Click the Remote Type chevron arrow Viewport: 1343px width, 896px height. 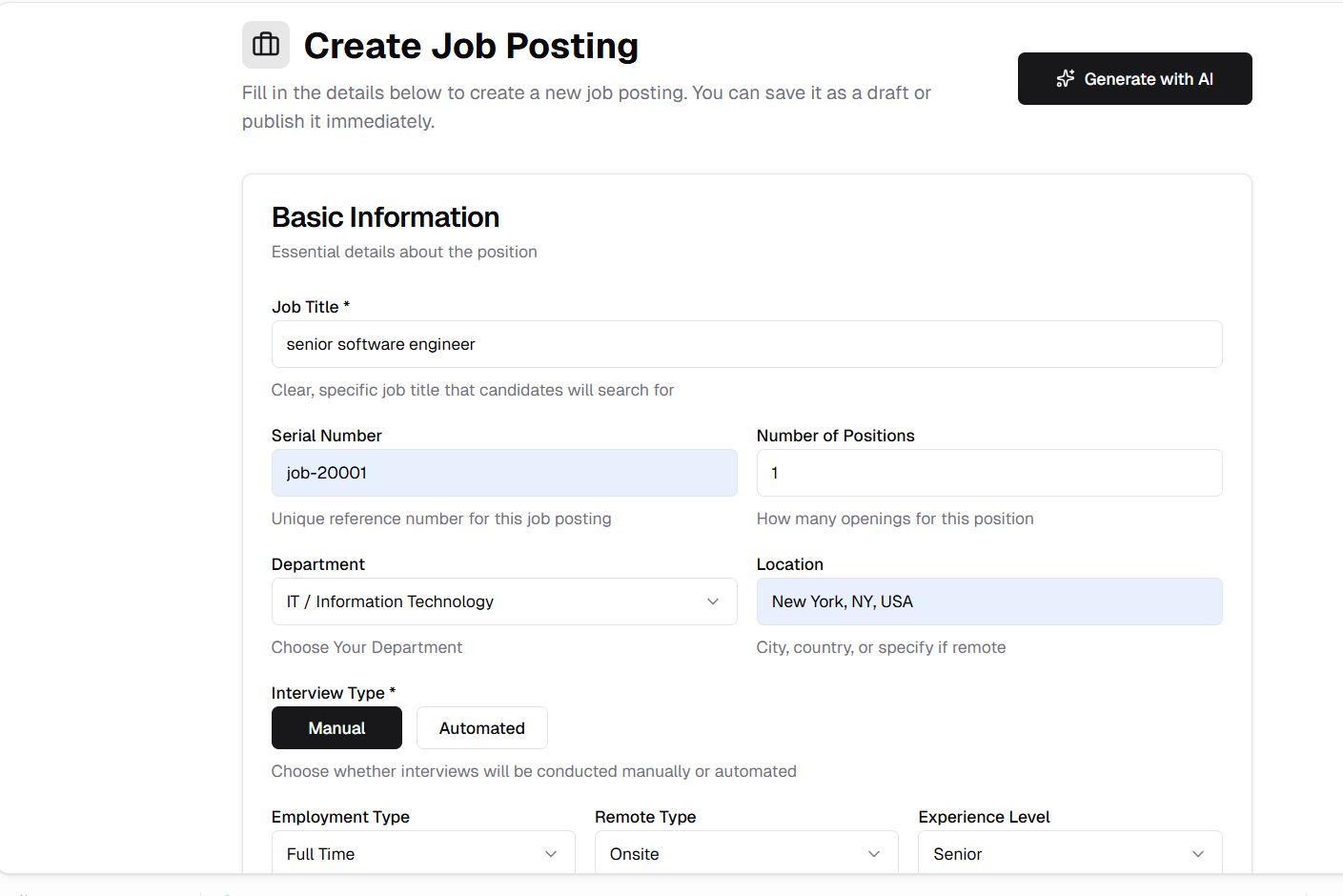click(873, 854)
